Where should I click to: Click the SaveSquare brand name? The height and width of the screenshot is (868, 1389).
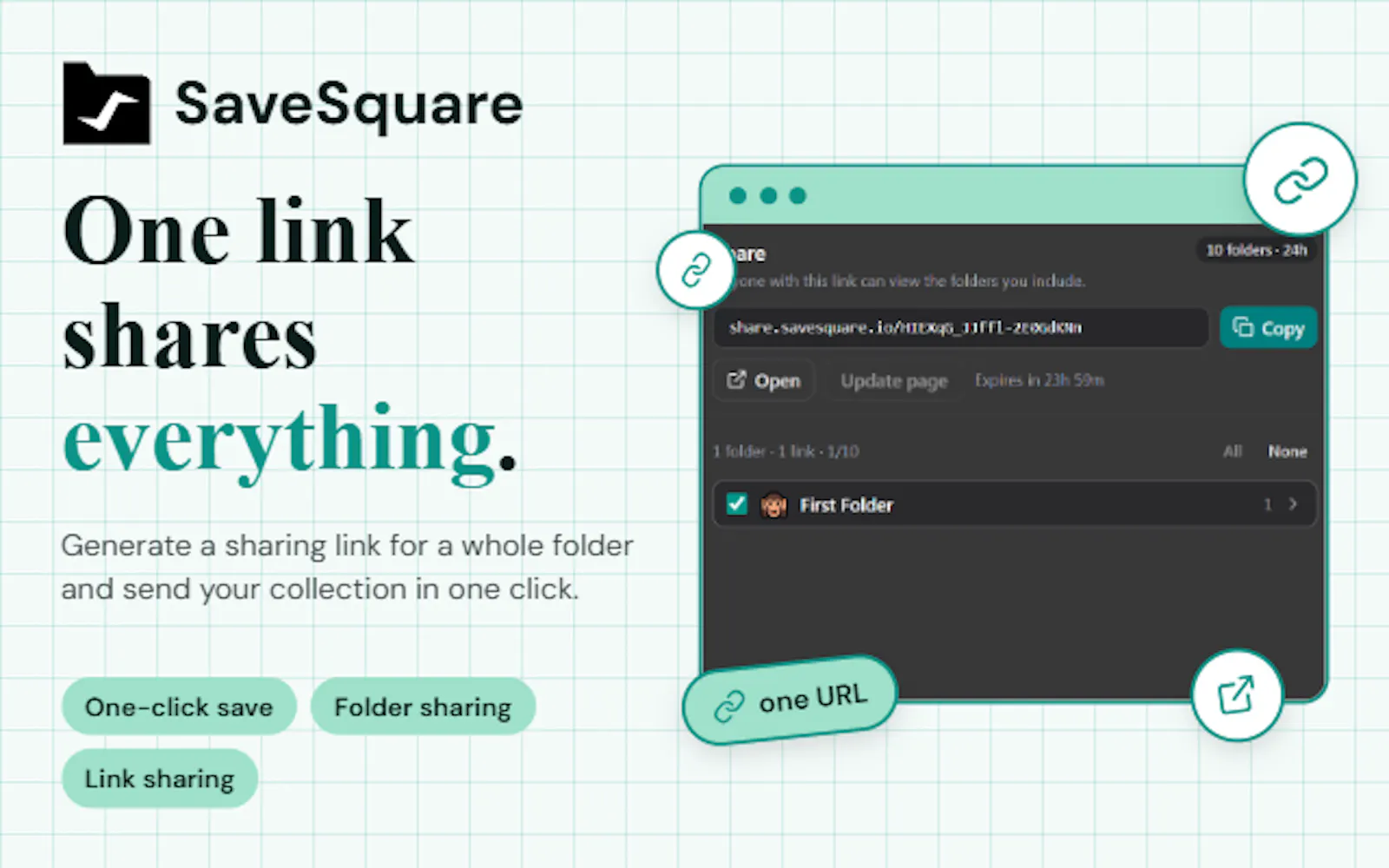tap(349, 104)
